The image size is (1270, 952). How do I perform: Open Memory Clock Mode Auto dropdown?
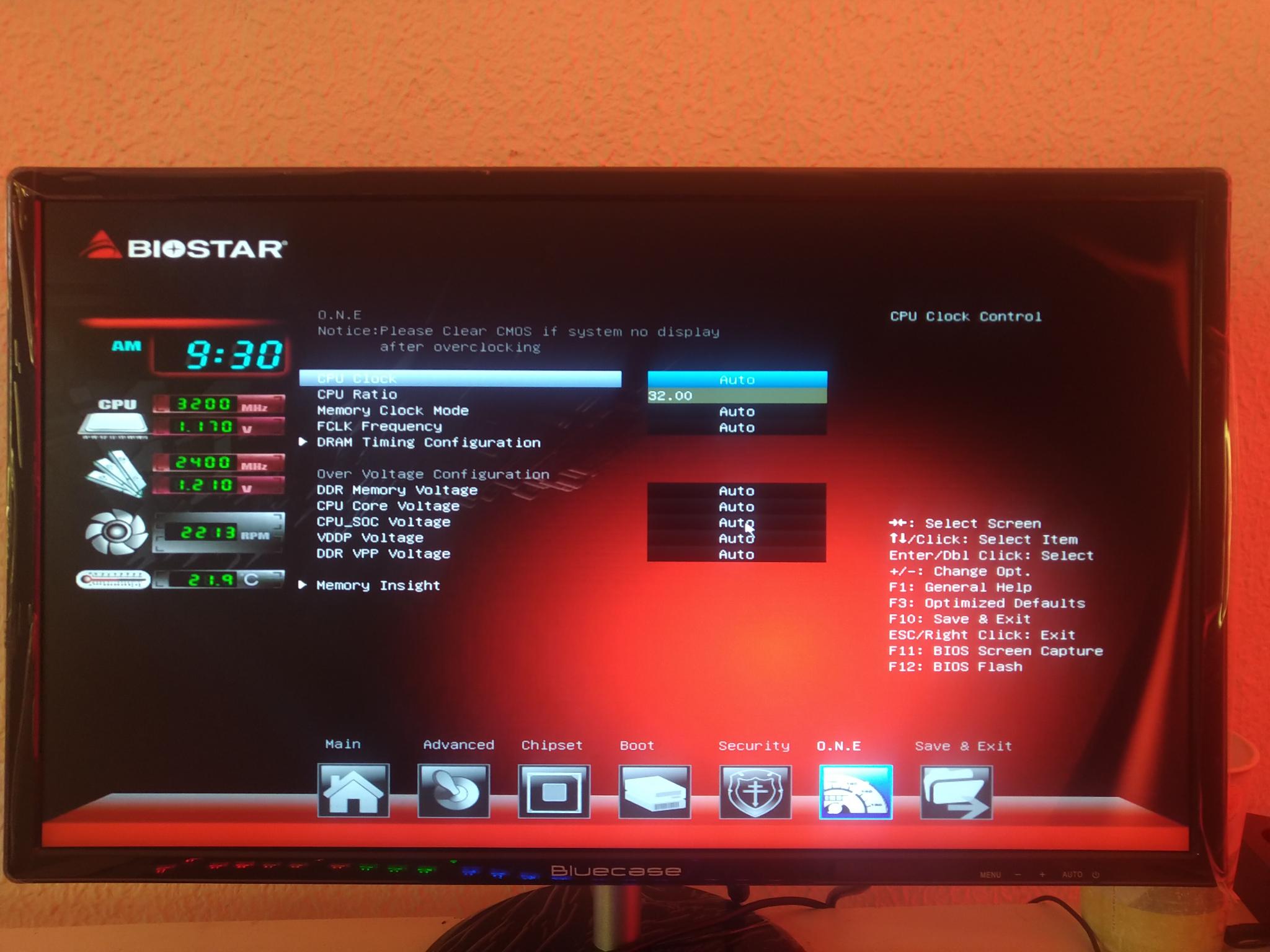point(737,412)
